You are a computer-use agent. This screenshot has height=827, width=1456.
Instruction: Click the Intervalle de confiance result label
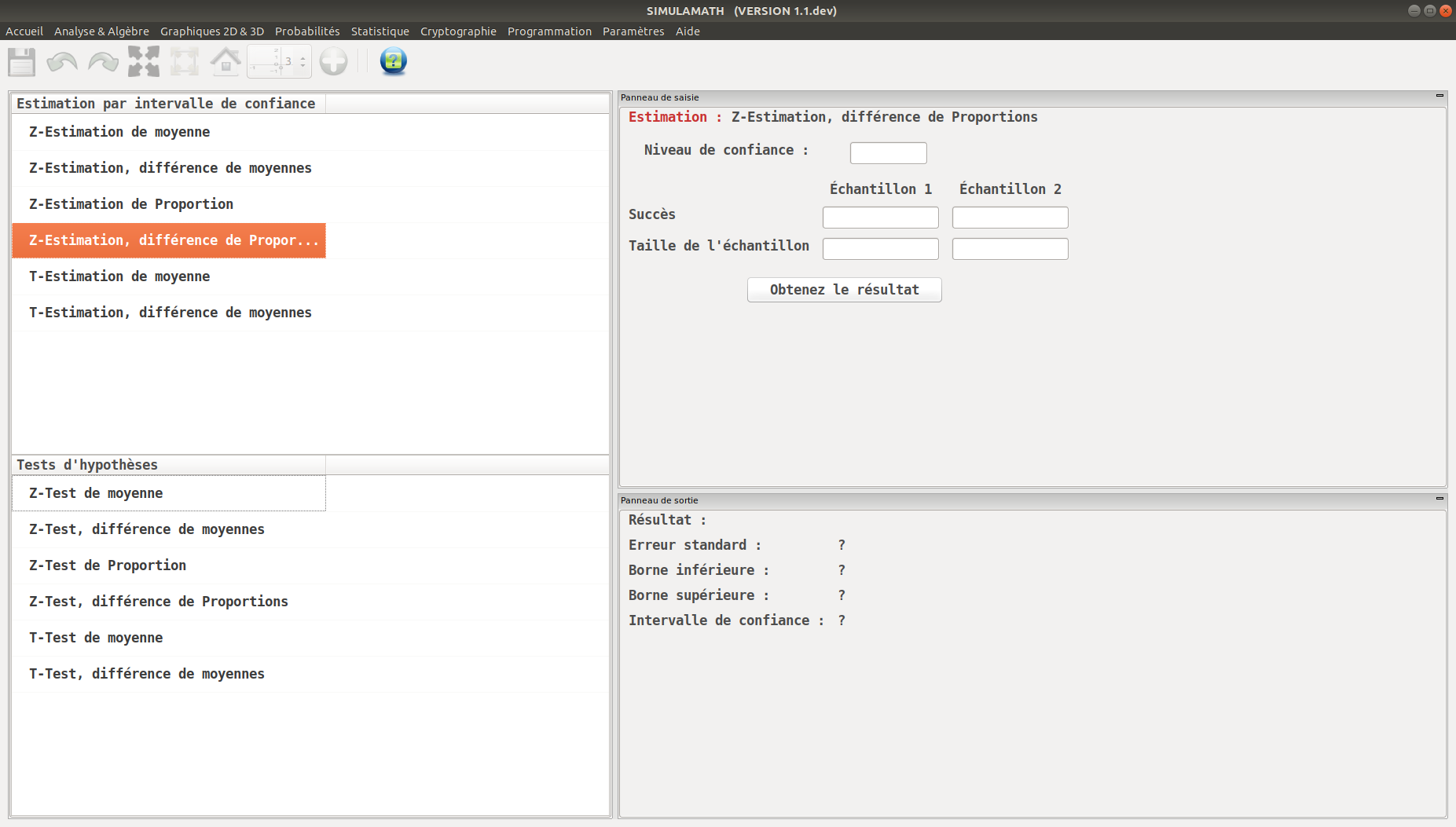pyautogui.click(x=726, y=620)
